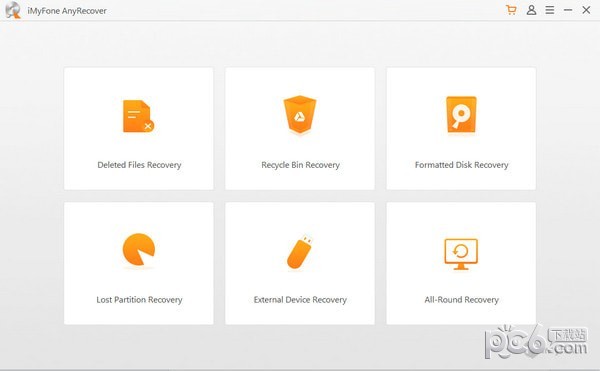Click the Deleted Files Recovery document icon
This screenshot has width=600, height=371.
tap(139, 116)
